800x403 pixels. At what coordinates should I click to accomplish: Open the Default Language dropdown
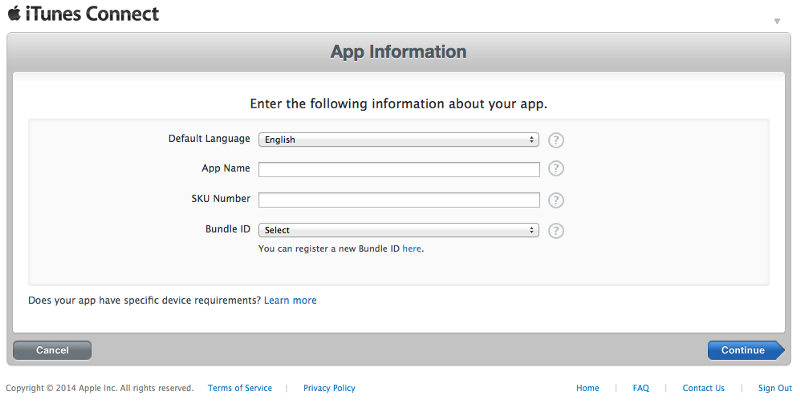tap(398, 140)
